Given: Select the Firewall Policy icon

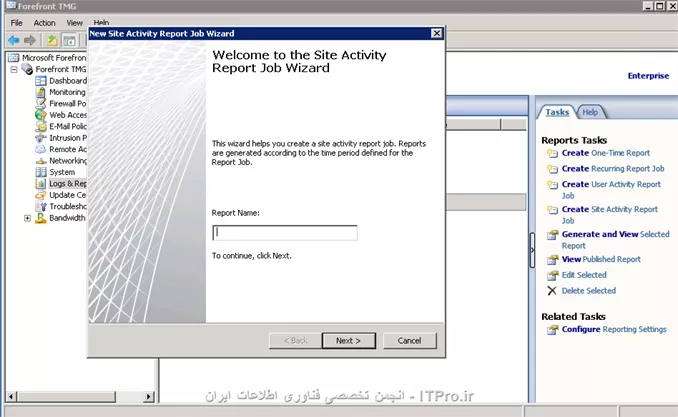Looking at the screenshot, I should (x=41, y=103).
